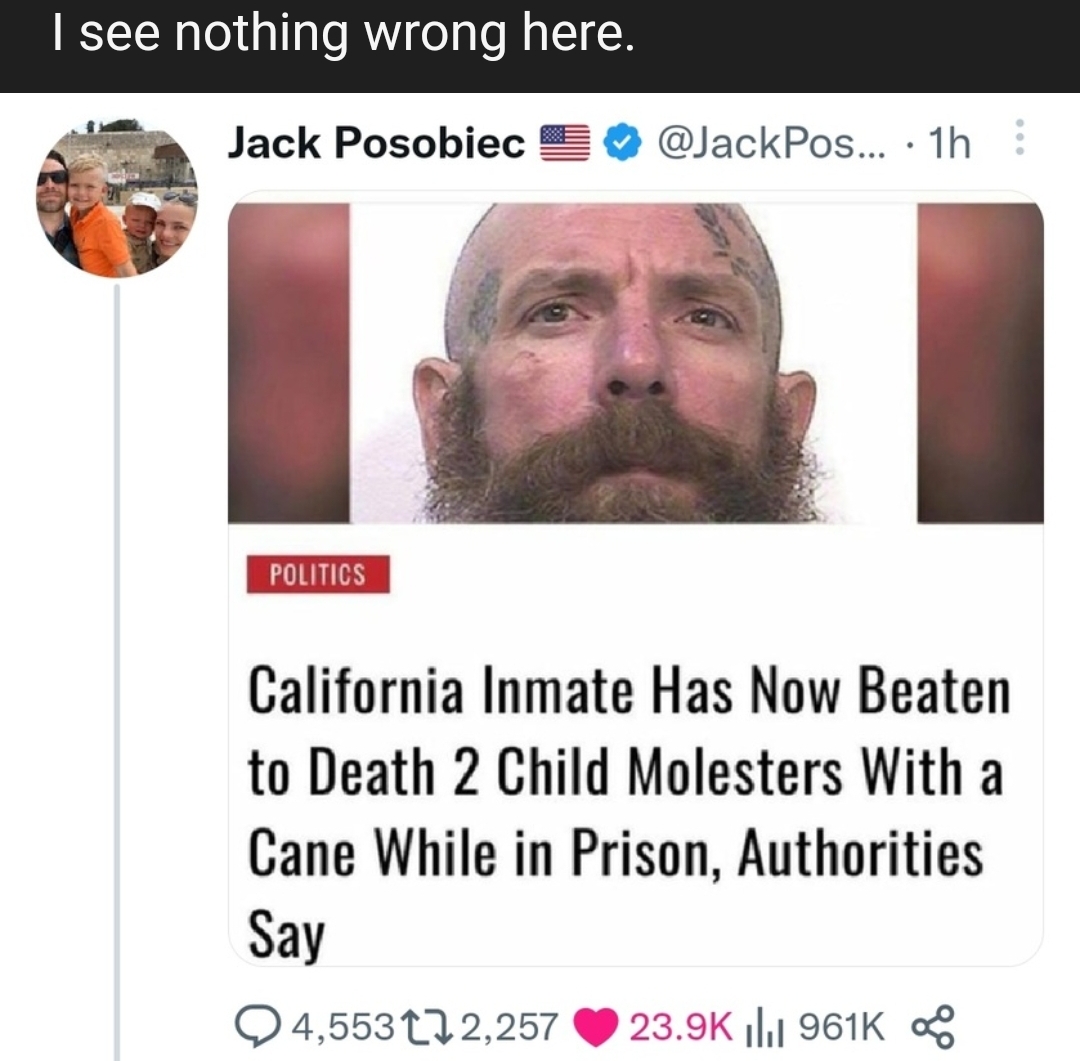This screenshot has width=1080, height=1061.
Task: Click the American flag emoji
Action: 565,143
